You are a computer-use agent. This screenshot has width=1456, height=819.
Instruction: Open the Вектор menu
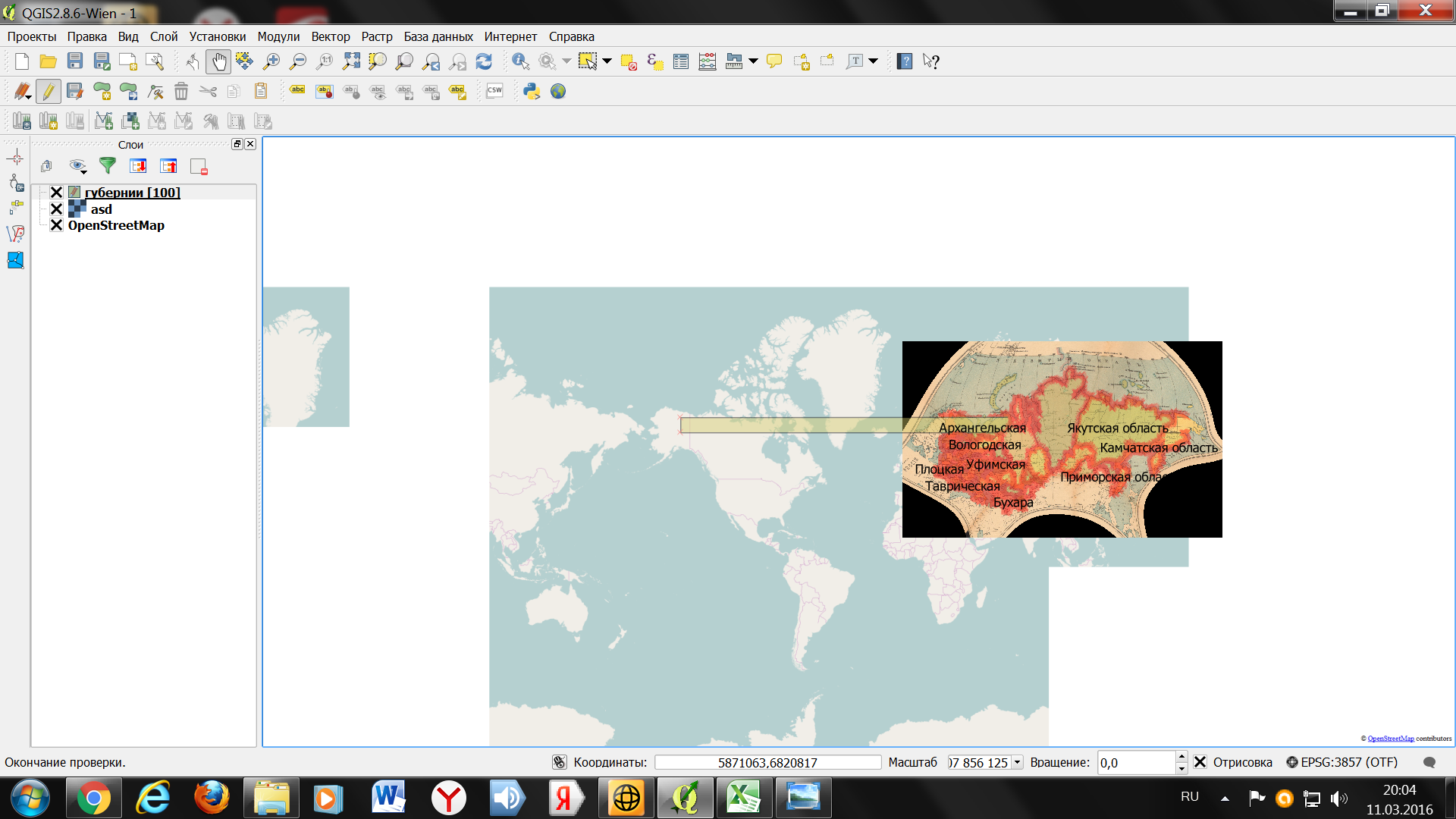pyautogui.click(x=330, y=36)
